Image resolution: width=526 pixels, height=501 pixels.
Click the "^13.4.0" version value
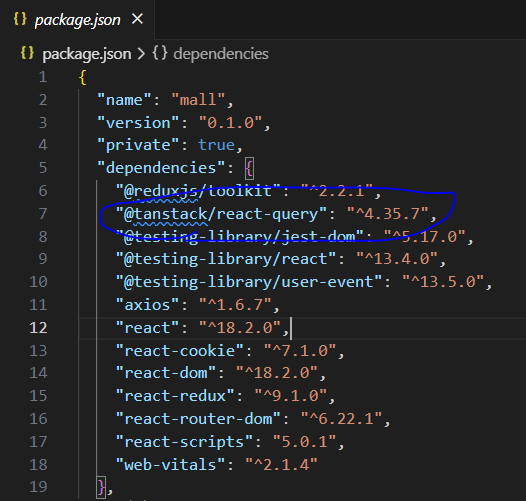pyautogui.click(x=397, y=259)
